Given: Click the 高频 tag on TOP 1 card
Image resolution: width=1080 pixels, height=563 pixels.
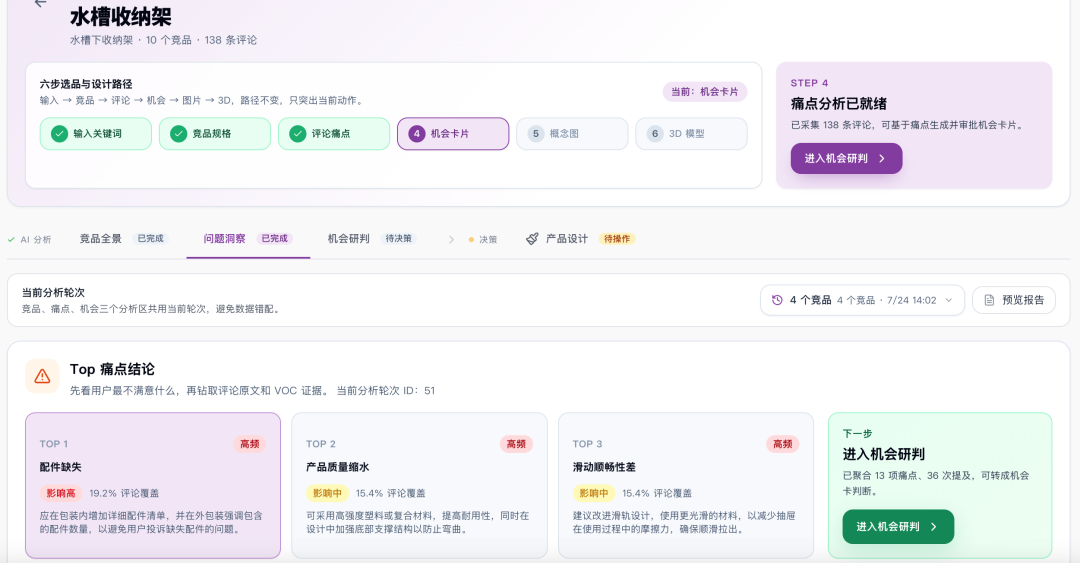Looking at the screenshot, I should [x=249, y=444].
